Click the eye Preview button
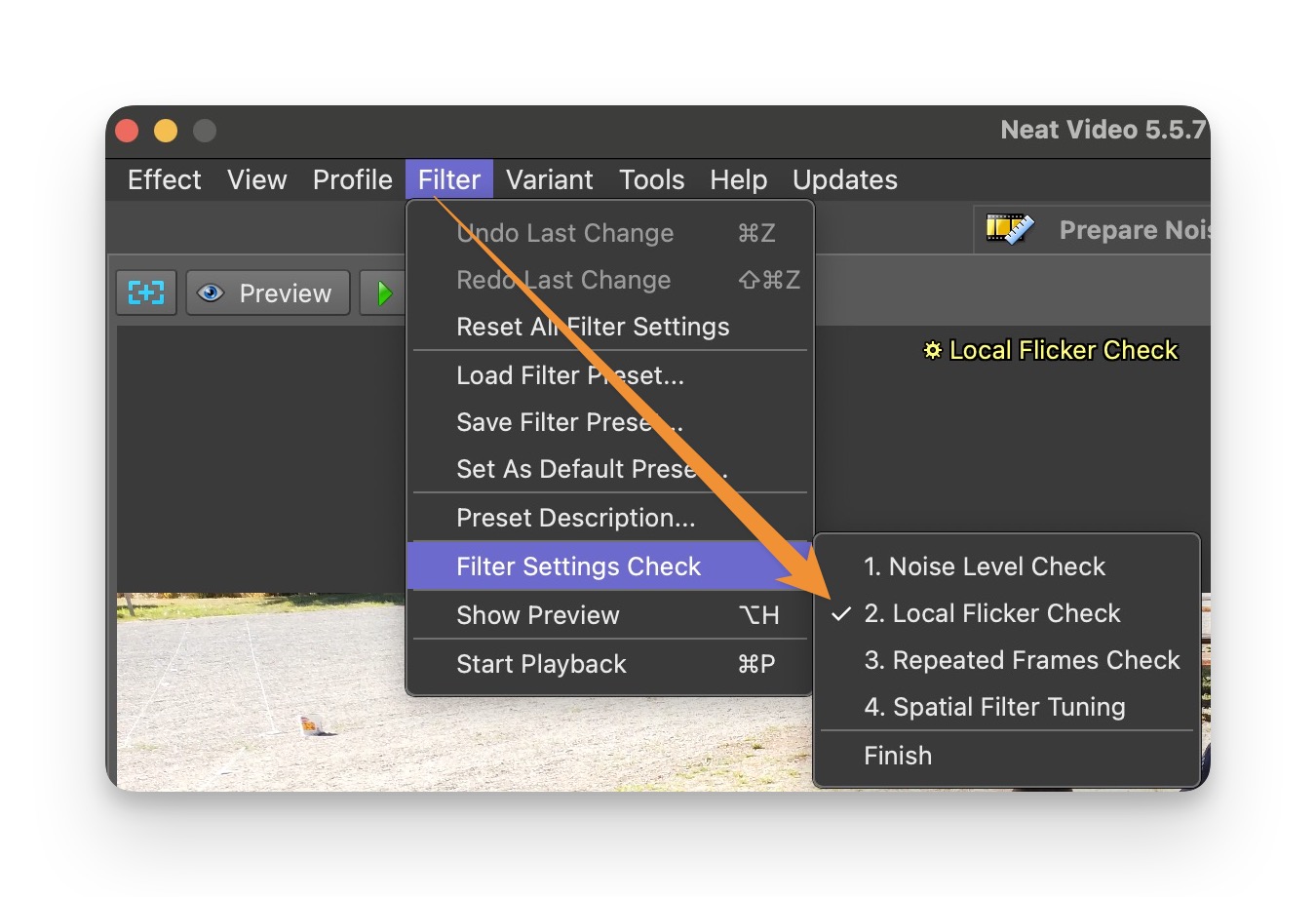 point(267,292)
